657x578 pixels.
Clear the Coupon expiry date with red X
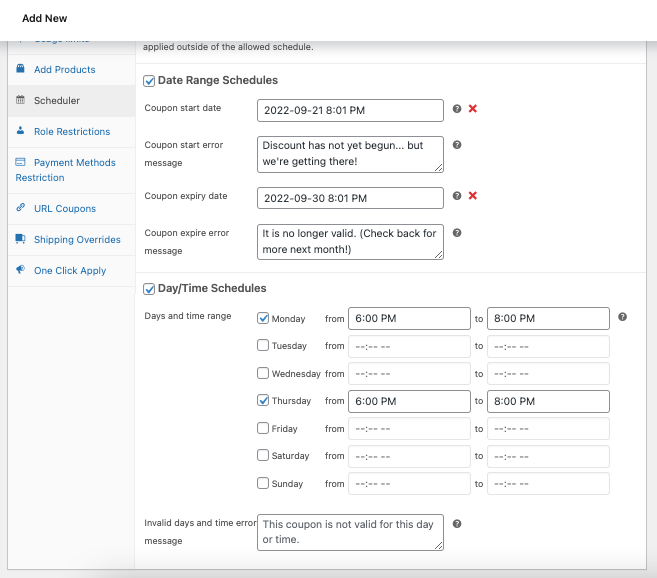tap(473, 196)
